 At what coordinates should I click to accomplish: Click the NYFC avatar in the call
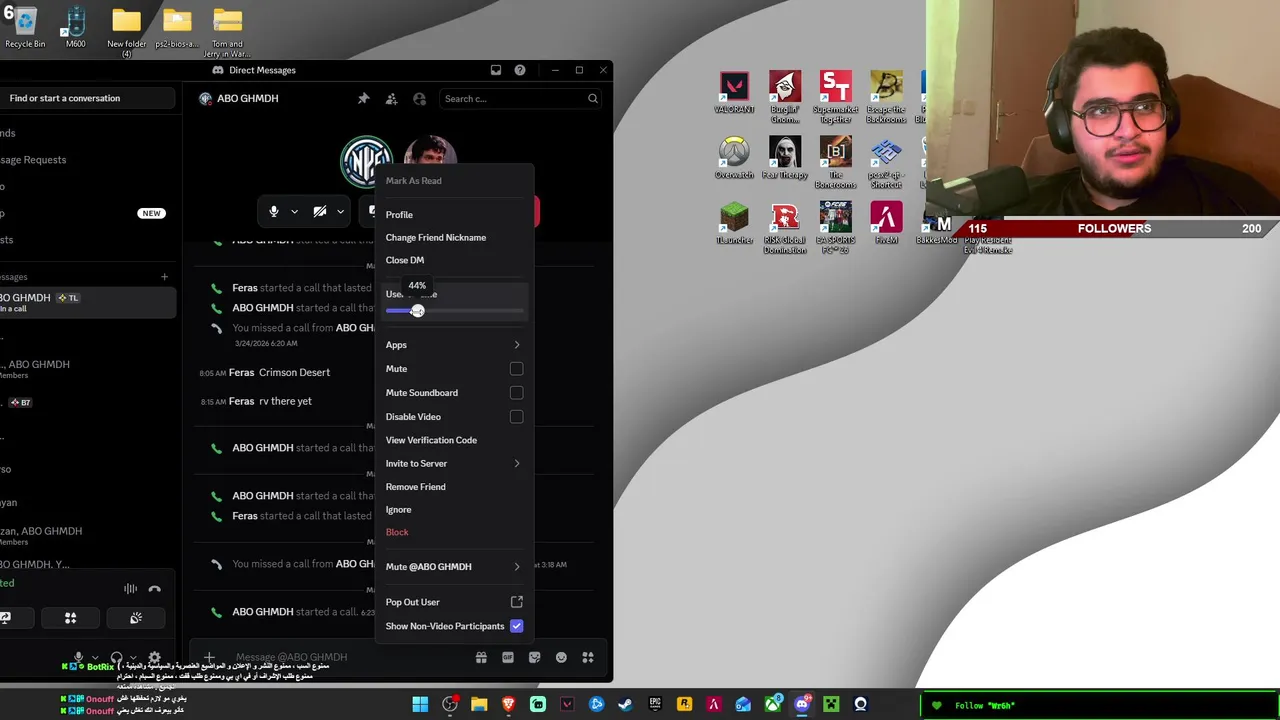pyautogui.click(x=366, y=161)
